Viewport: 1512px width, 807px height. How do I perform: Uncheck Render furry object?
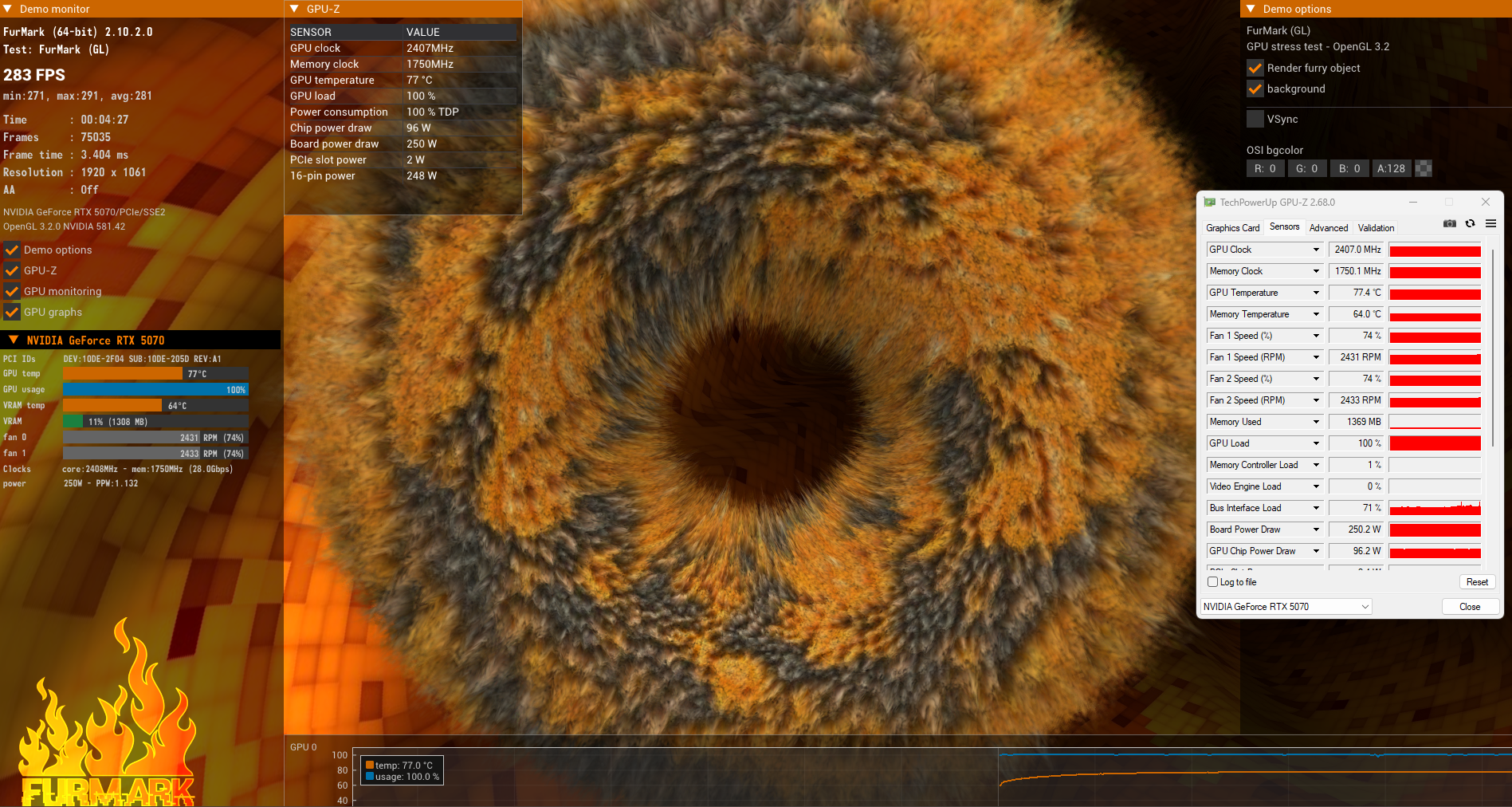[x=1255, y=69]
